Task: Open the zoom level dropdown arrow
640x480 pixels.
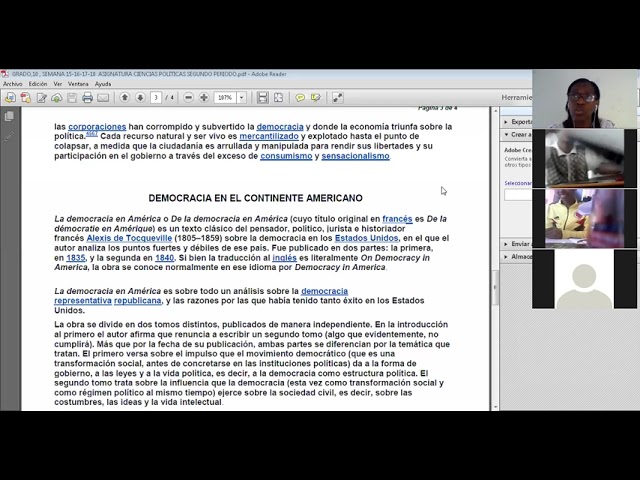Action: [241, 98]
